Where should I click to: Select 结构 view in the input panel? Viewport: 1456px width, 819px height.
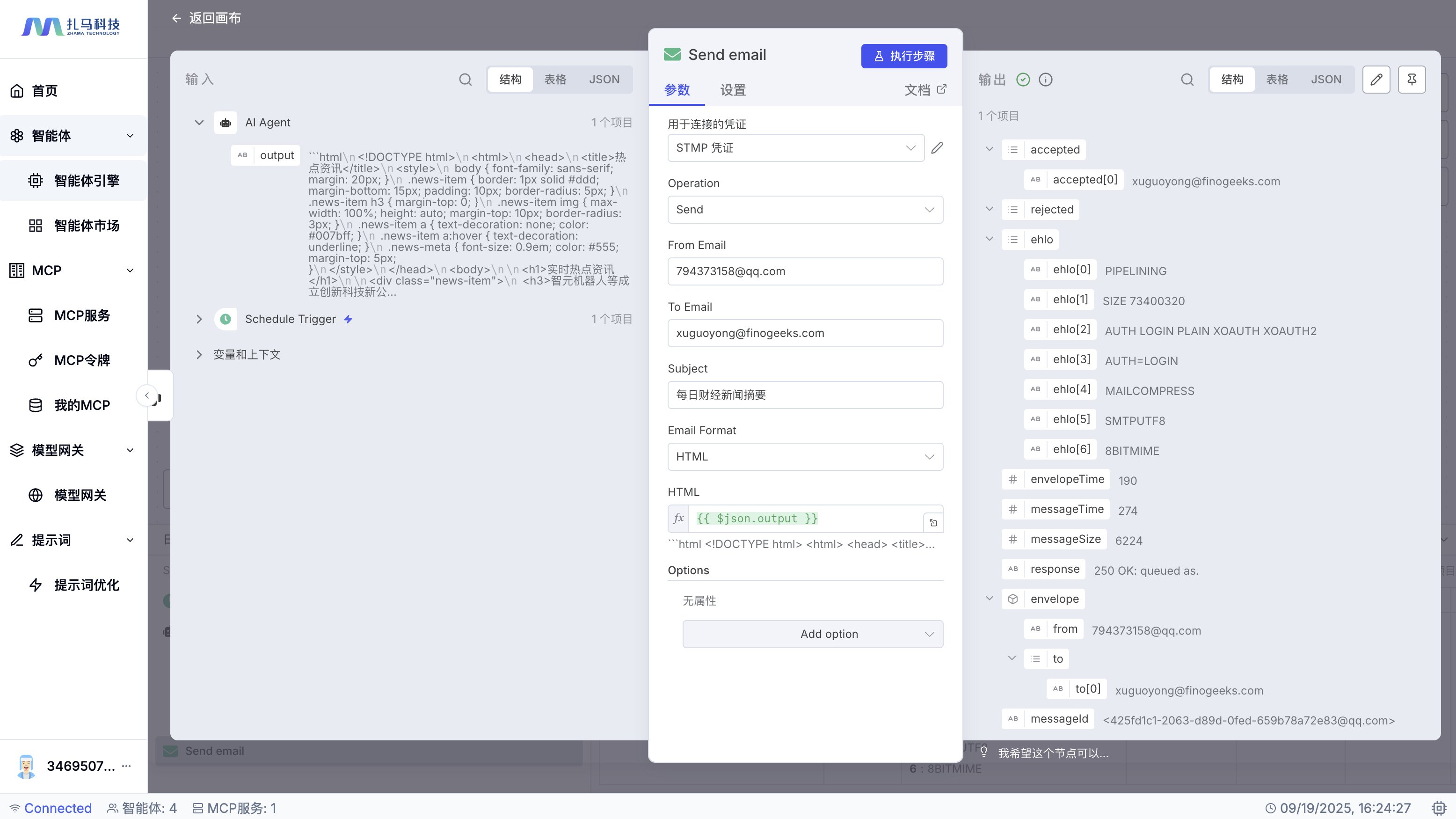pyautogui.click(x=510, y=80)
